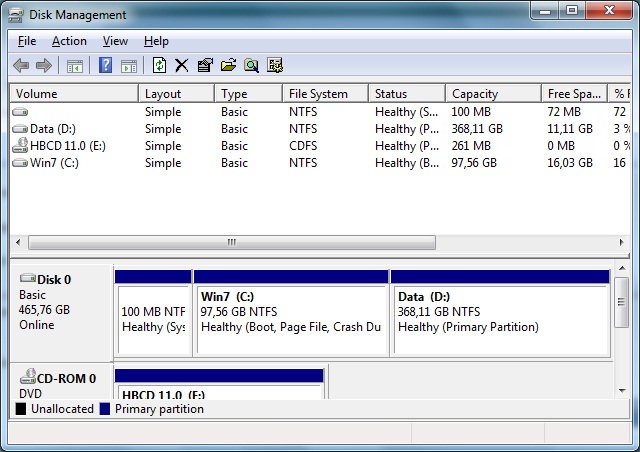Open the Help question mark icon
This screenshot has height=452, width=640.
105,65
